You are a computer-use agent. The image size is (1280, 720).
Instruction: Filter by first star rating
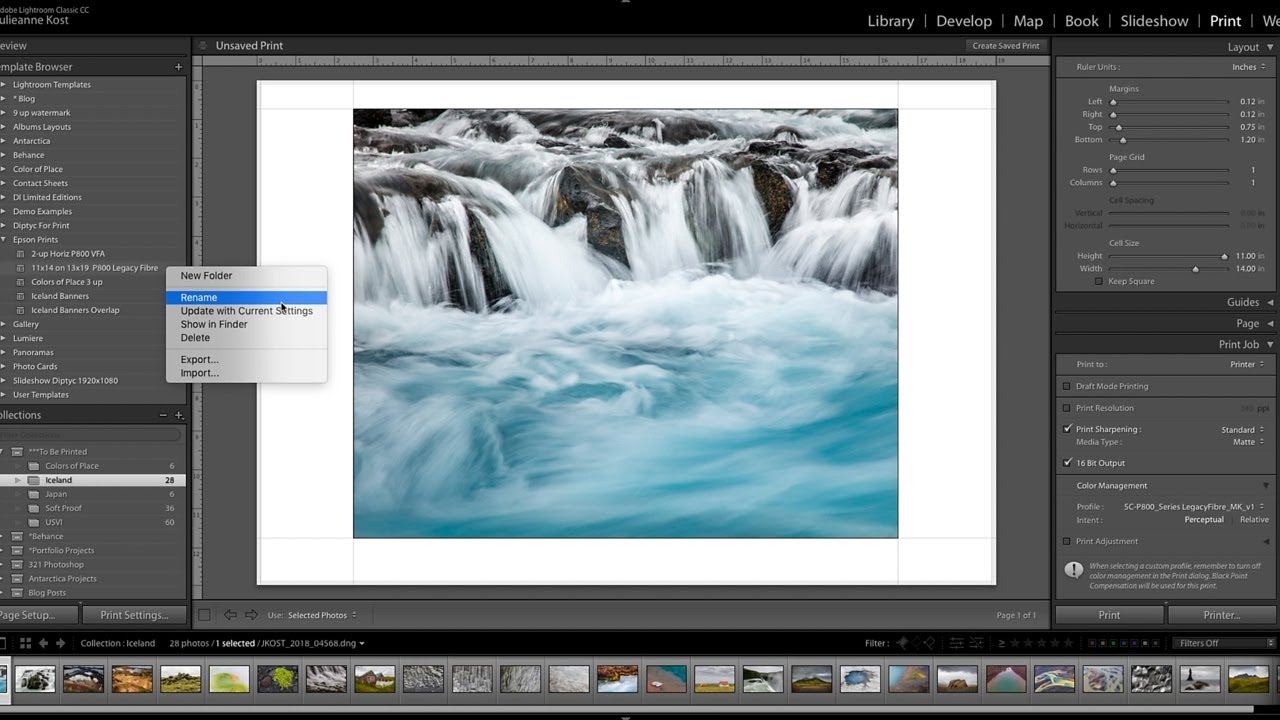(1015, 643)
